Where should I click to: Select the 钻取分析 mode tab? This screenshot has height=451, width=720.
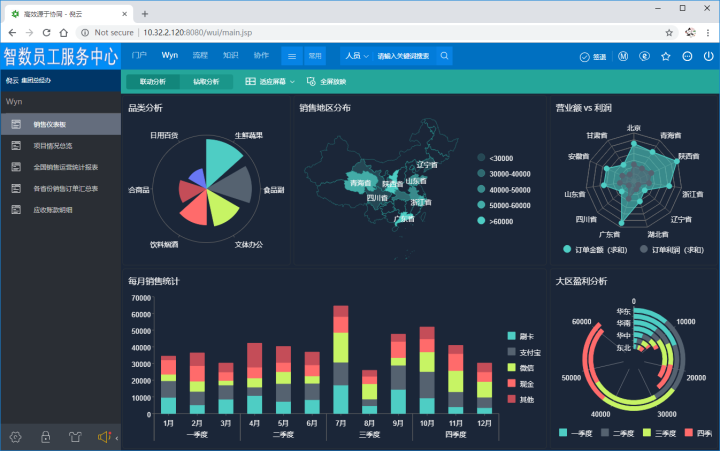pyautogui.click(x=206, y=82)
